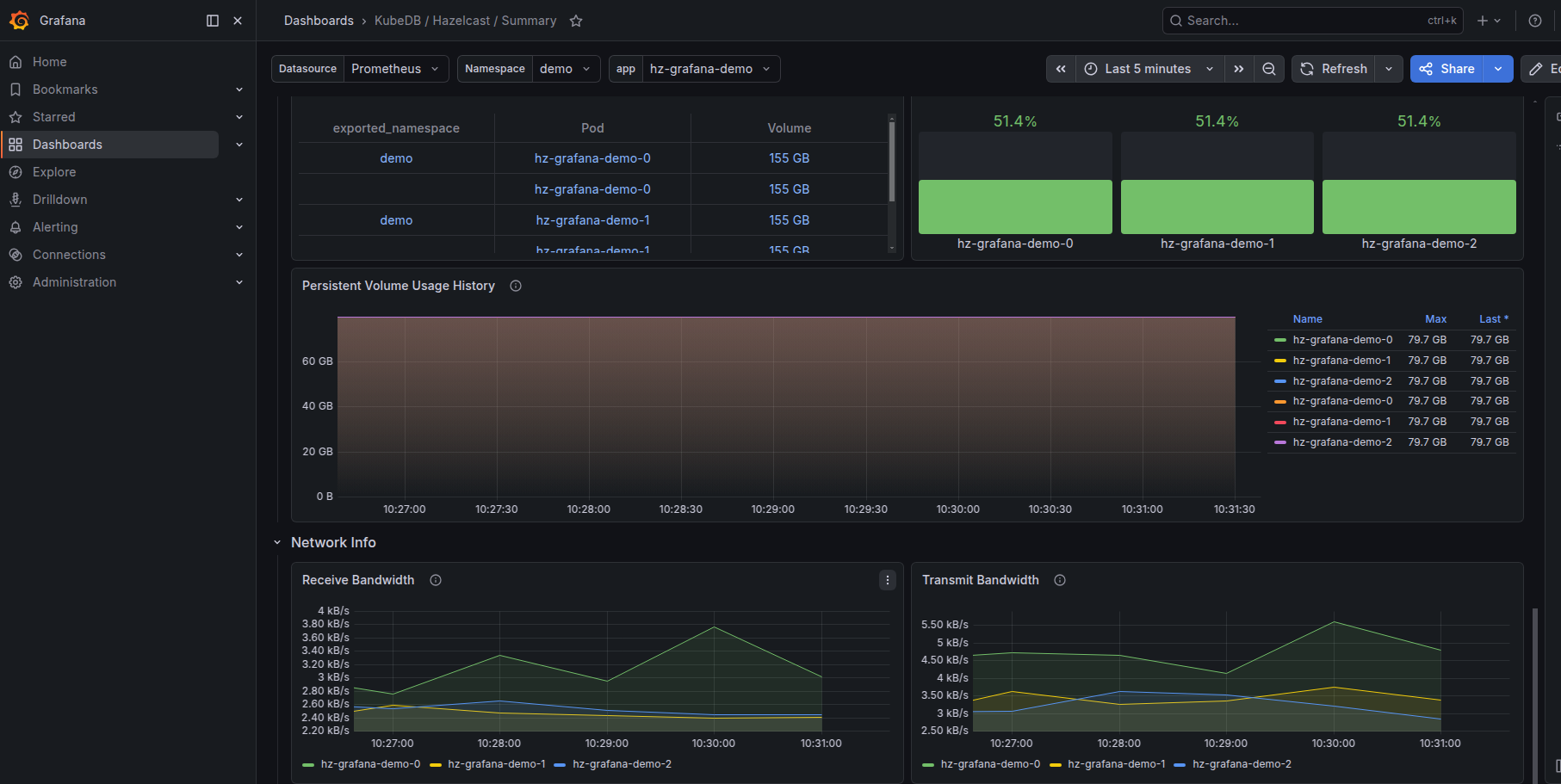Click purple color swatch for last hz-grafana-demo-2 legend
1561x784 pixels.
tap(1280, 442)
